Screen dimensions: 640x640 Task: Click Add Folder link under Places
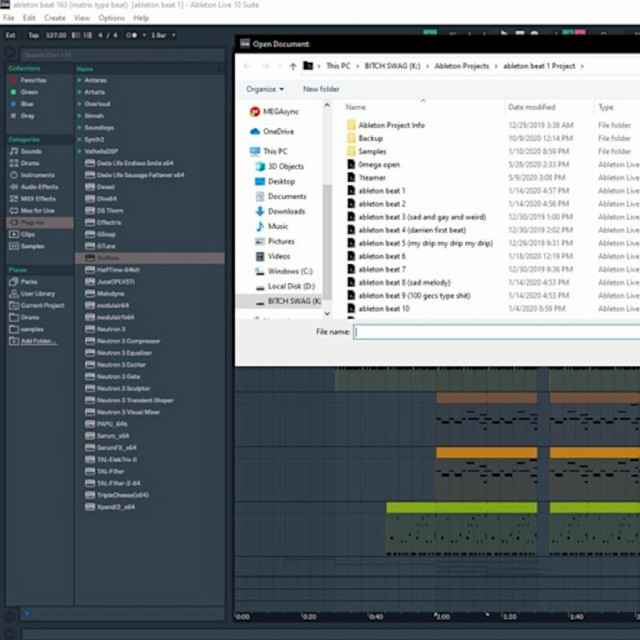click(39, 341)
